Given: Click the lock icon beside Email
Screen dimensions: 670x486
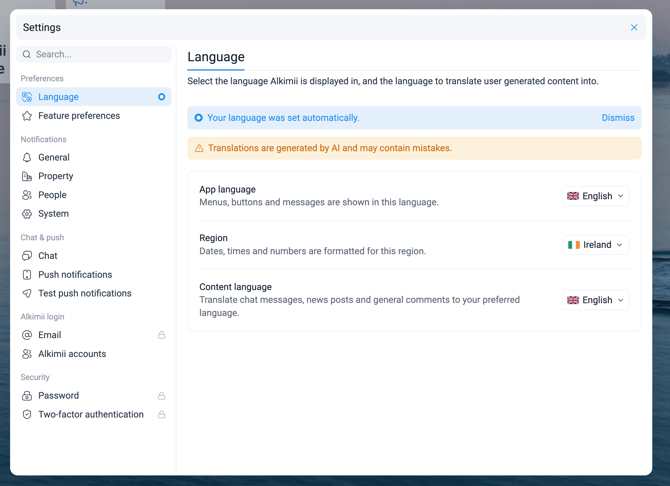Looking at the screenshot, I should tap(162, 335).
